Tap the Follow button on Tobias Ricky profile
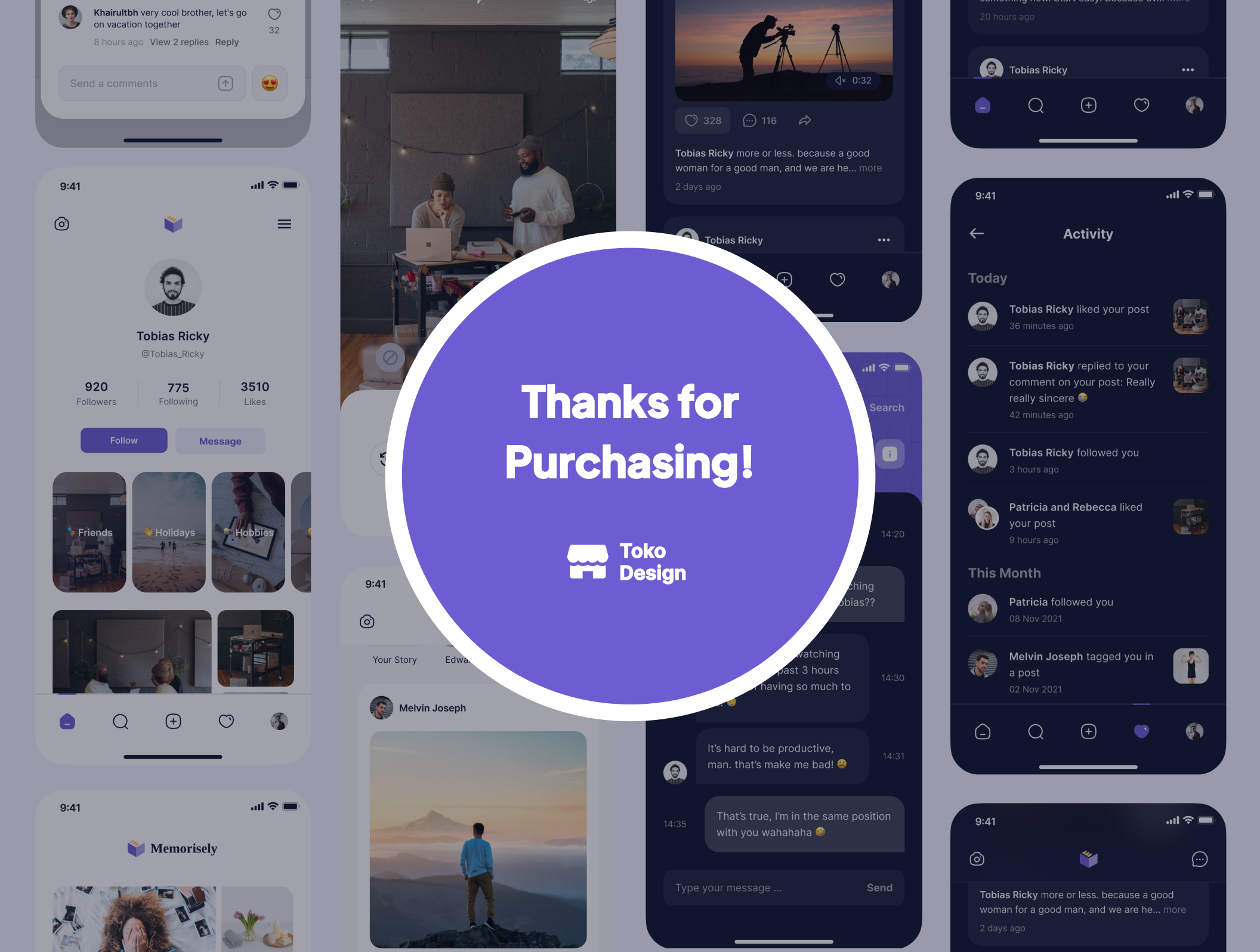This screenshot has height=952, width=1260. pyautogui.click(x=122, y=440)
